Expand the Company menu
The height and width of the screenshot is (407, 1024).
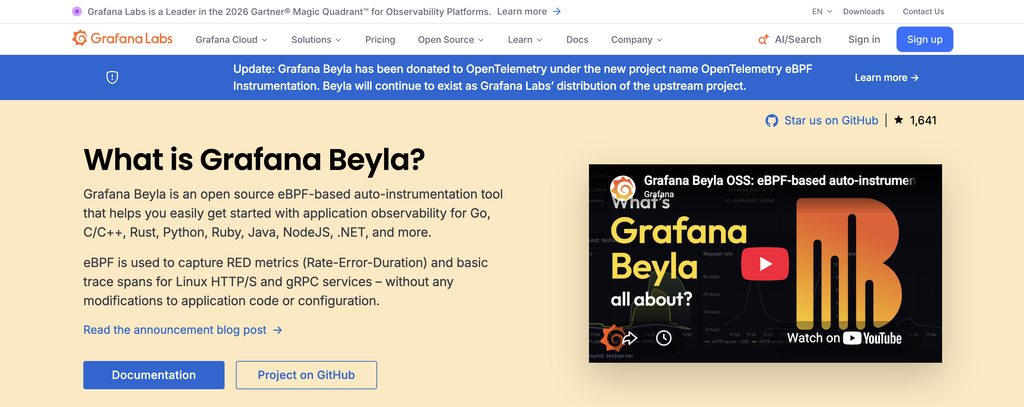tap(637, 39)
